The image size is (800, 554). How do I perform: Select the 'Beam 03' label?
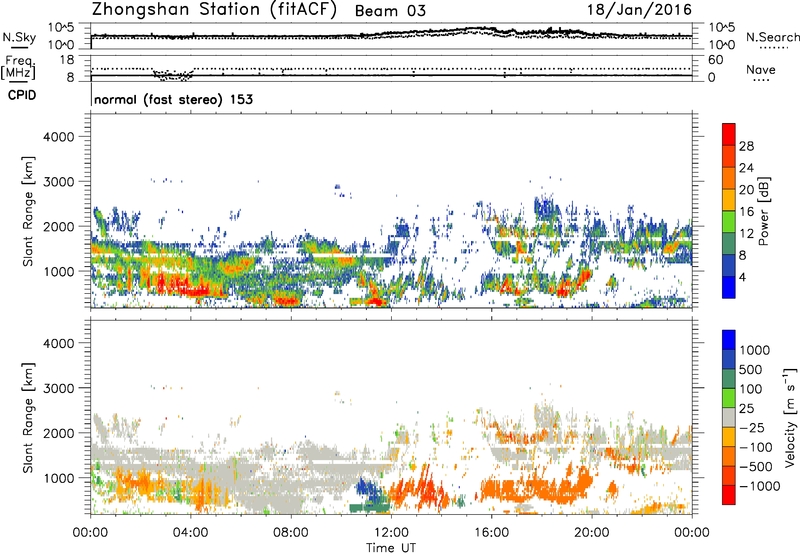tap(390, 11)
